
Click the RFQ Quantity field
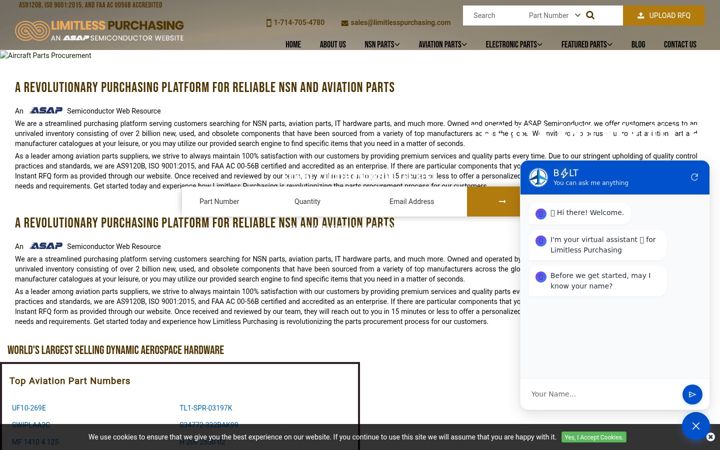325,201
